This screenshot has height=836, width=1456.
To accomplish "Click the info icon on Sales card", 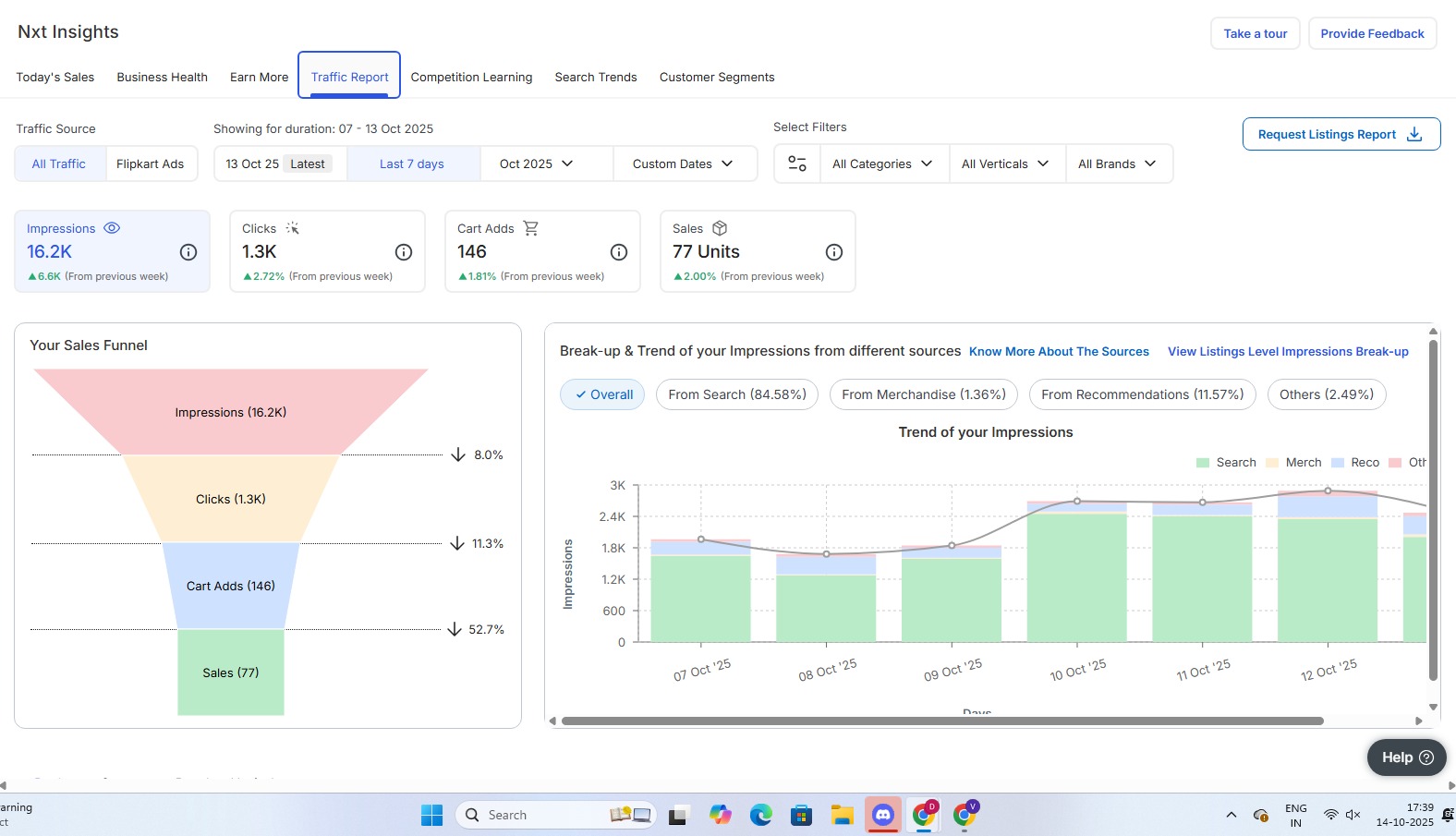I will click(834, 252).
